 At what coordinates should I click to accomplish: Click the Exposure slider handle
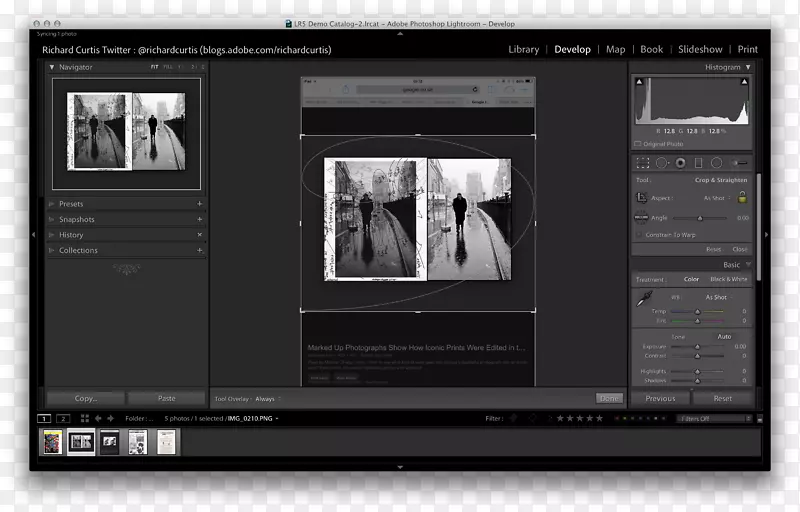click(698, 346)
